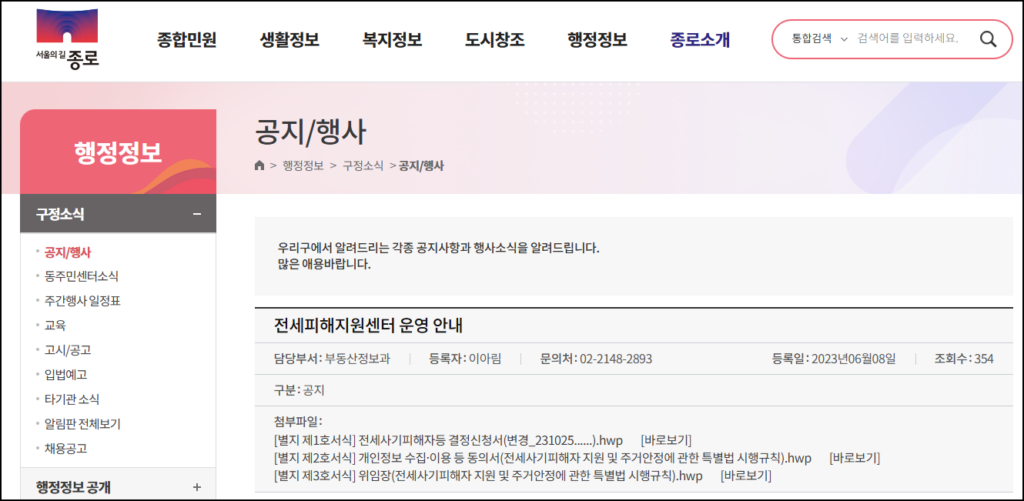The height and width of the screenshot is (501, 1024).
Task: Click 행정정보 in the breadcrumb
Action: point(303,166)
